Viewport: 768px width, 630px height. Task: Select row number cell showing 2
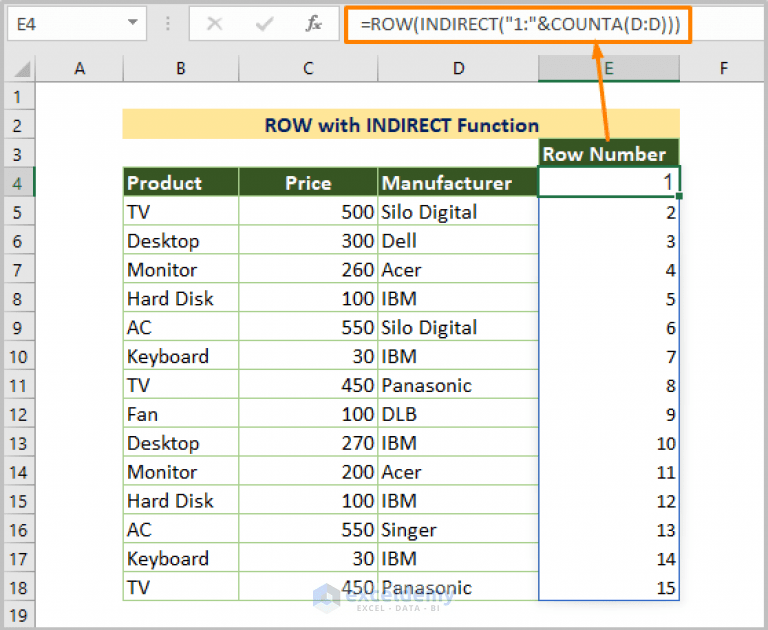[609, 212]
